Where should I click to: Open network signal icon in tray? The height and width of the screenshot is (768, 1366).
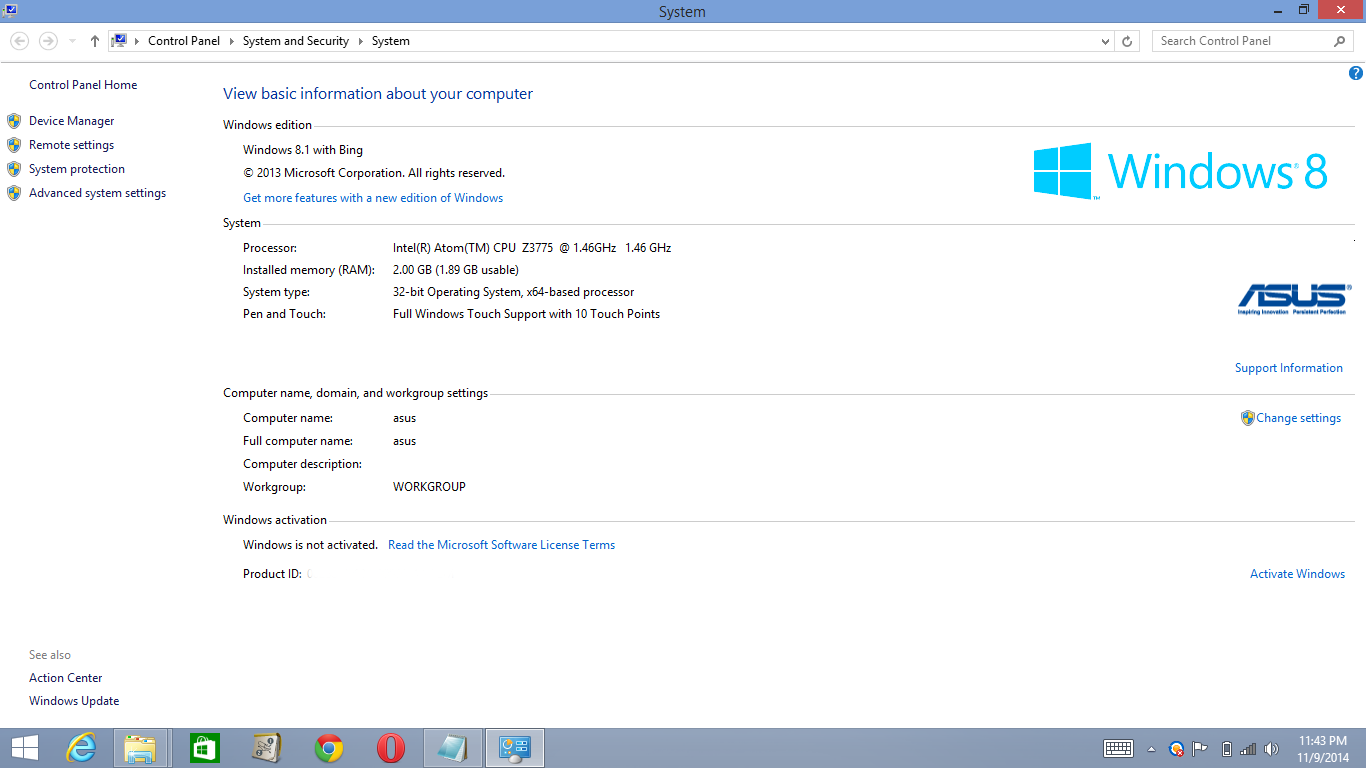click(x=1248, y=748)
